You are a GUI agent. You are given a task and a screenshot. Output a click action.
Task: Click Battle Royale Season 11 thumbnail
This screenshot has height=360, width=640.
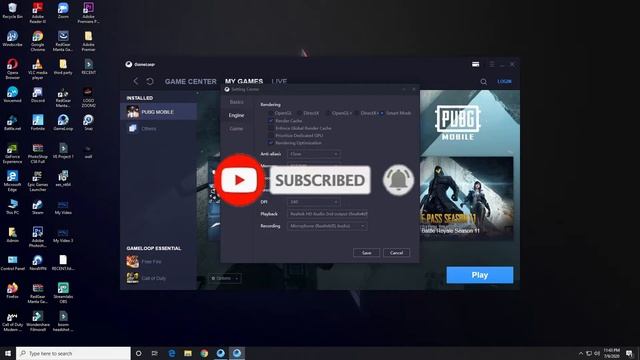pyautogui.click(x=467, y=198)
